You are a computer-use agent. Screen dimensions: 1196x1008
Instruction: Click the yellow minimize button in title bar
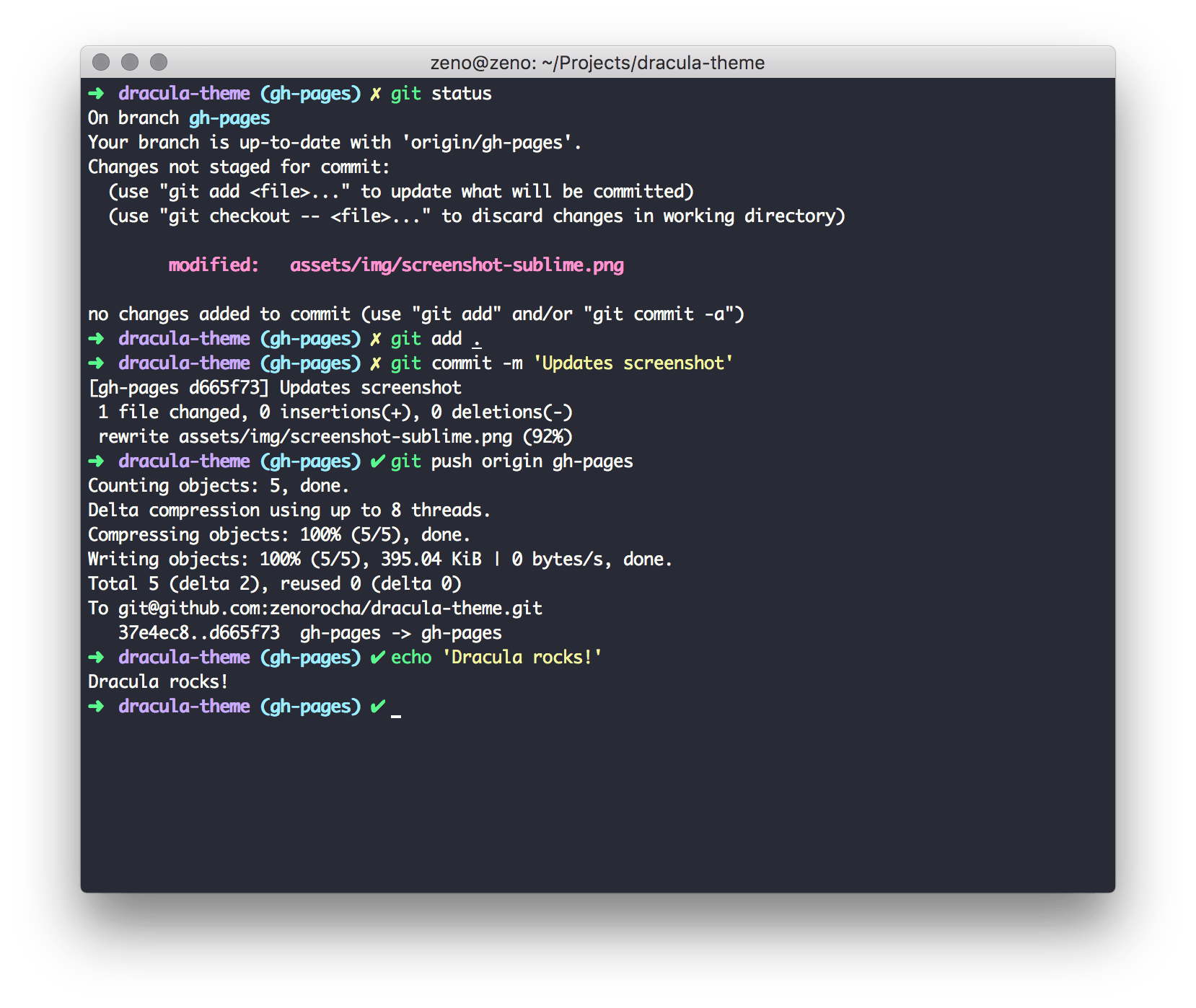130,63
